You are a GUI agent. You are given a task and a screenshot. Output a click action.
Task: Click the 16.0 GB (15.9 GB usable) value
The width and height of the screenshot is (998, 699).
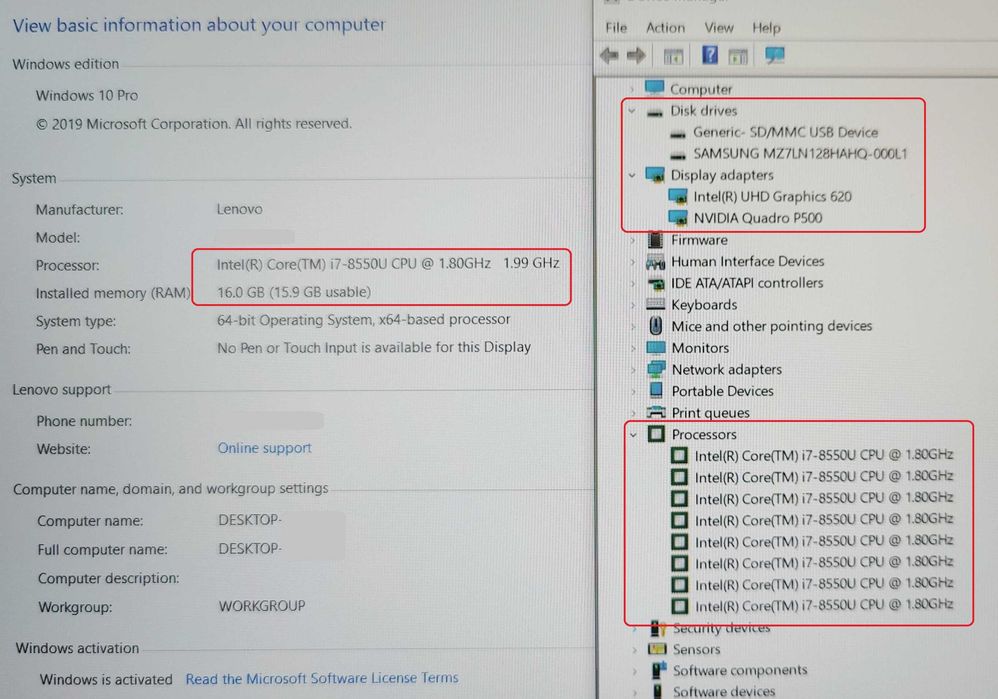coord(293,292)
